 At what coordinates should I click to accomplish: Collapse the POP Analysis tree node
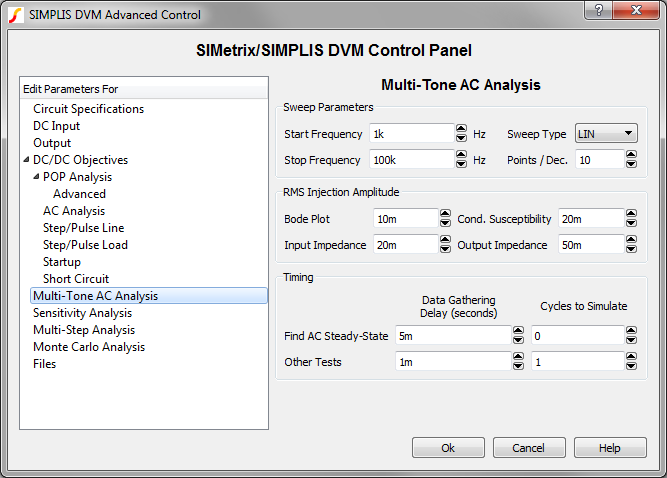(x=36, y=177)
